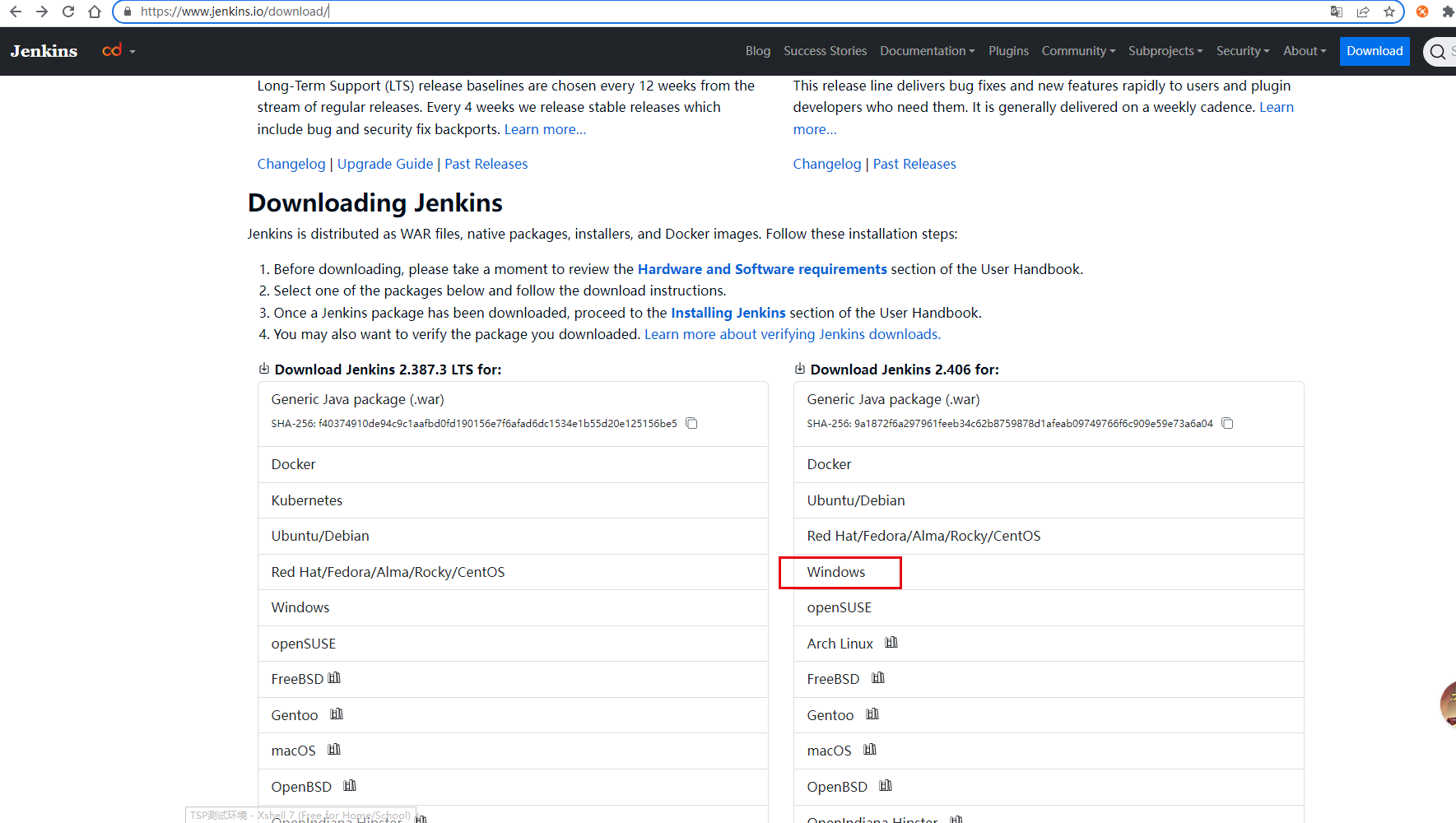
Task: Open the LTS Past Releases link
Action: [486, 164]
